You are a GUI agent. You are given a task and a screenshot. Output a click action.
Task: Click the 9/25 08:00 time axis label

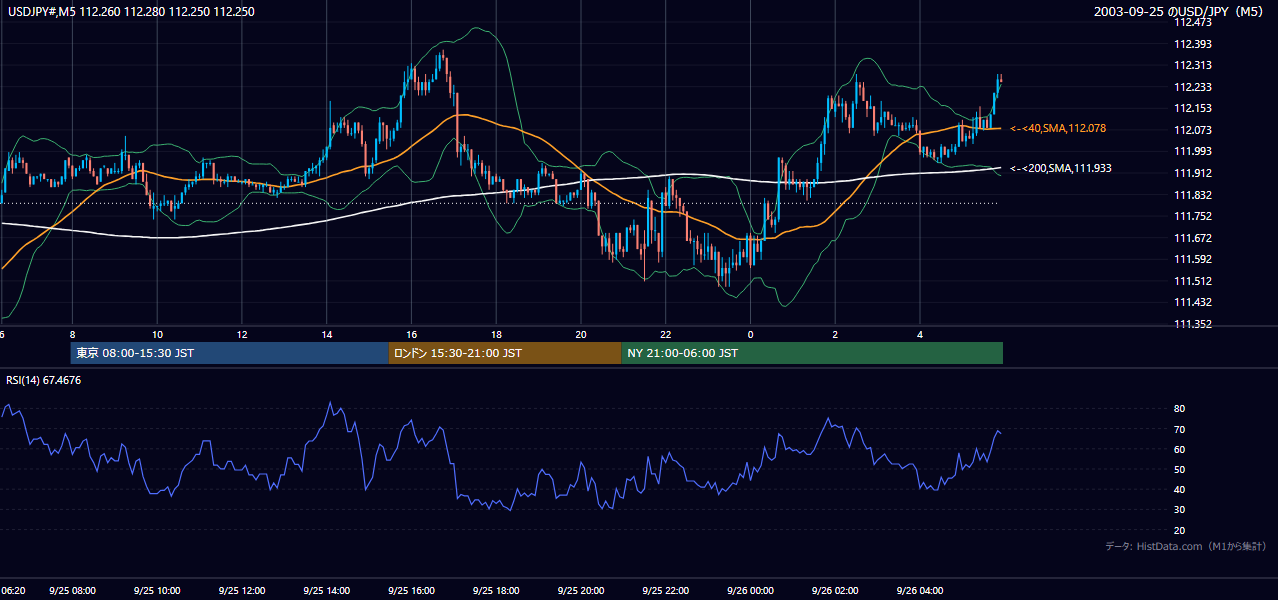point(71,591)
